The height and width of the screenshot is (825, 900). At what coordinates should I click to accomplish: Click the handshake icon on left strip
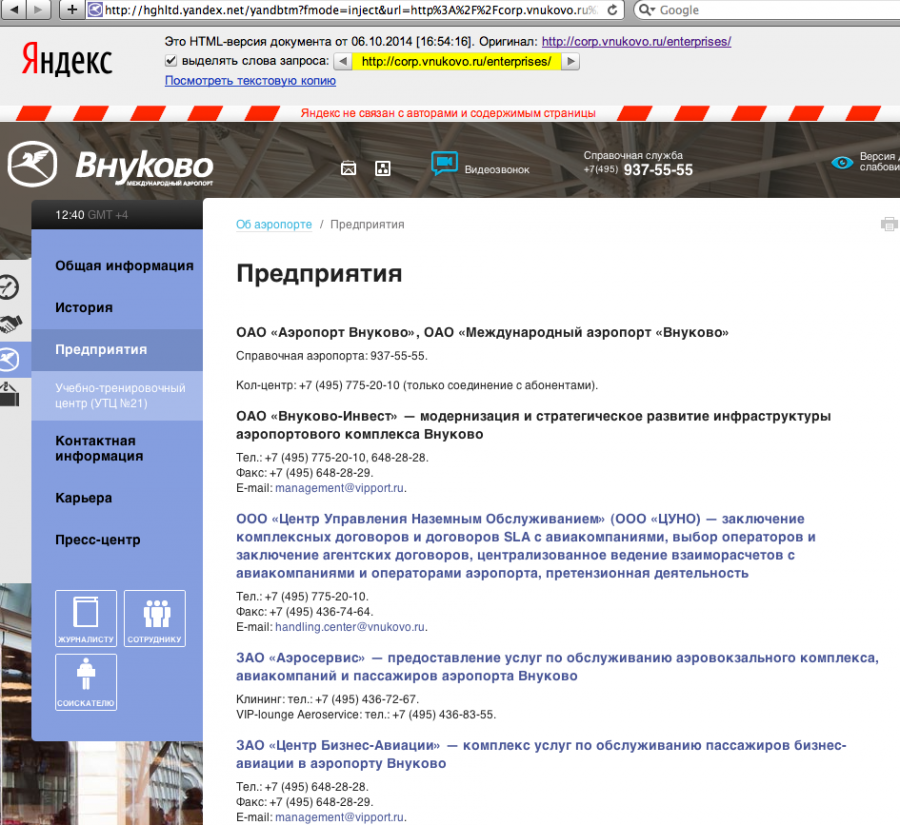(10, 324)
